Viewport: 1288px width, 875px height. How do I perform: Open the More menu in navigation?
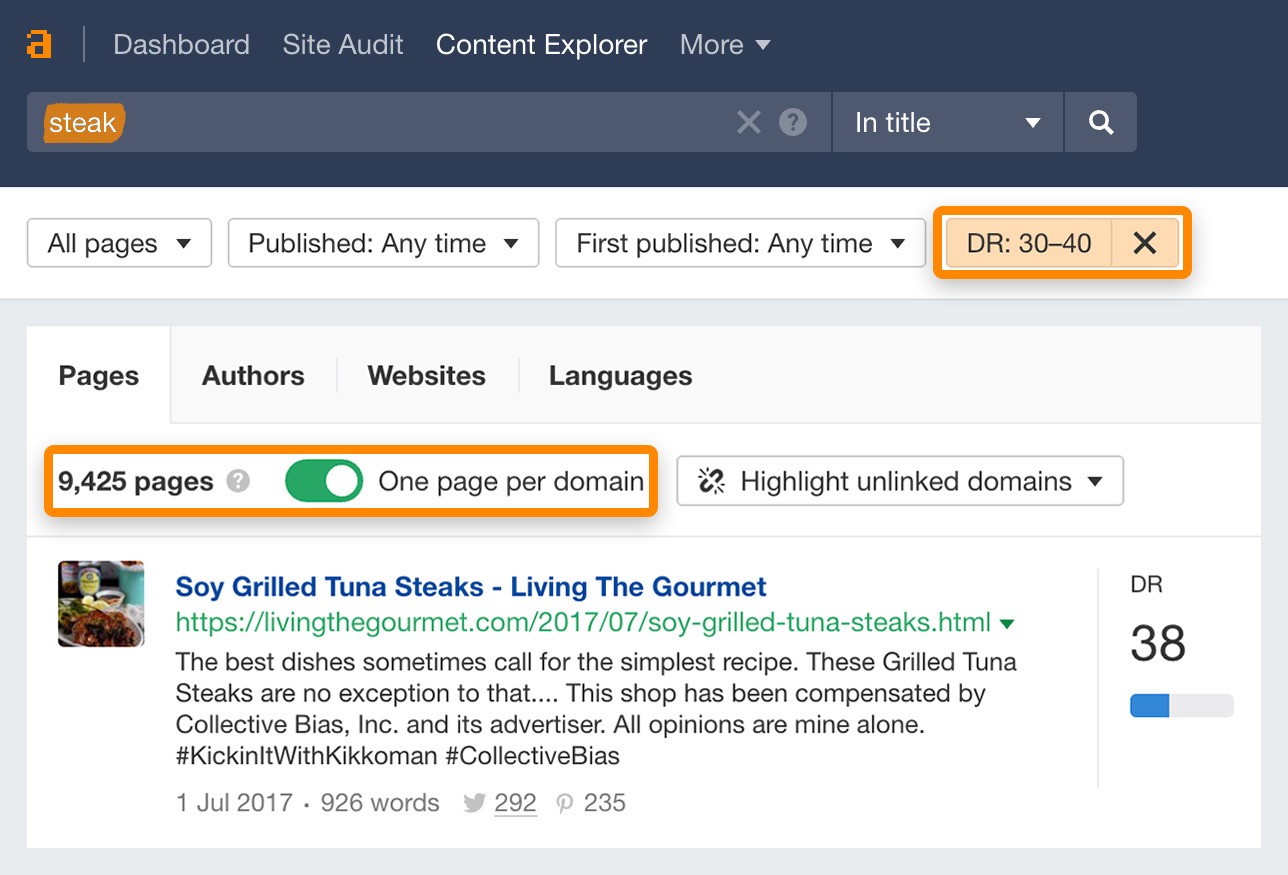[724, 45]
